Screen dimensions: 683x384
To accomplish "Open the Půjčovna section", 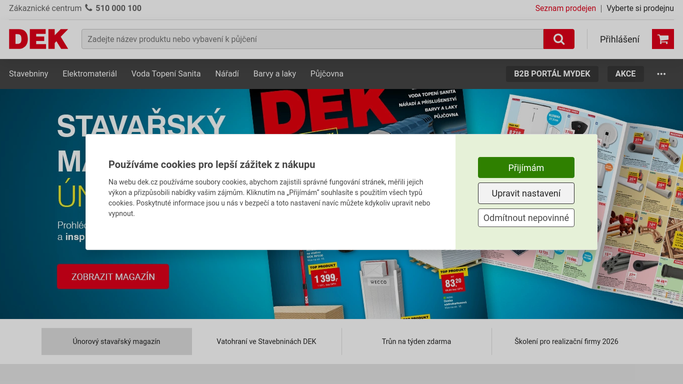I will (x=327, y=74).
